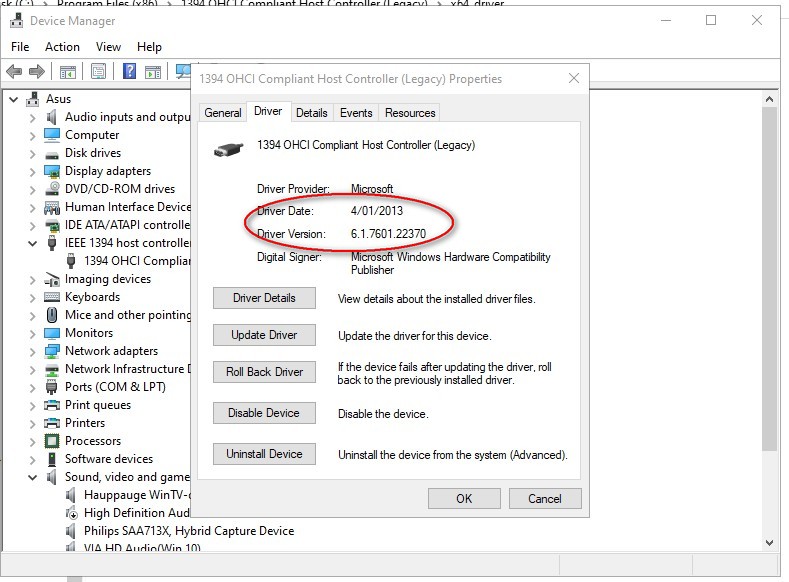Image resolution: width=789 pixels, height=582 pixels.
Task: Click the Imaging devices camera icon
Action: (x=52, y=279)
